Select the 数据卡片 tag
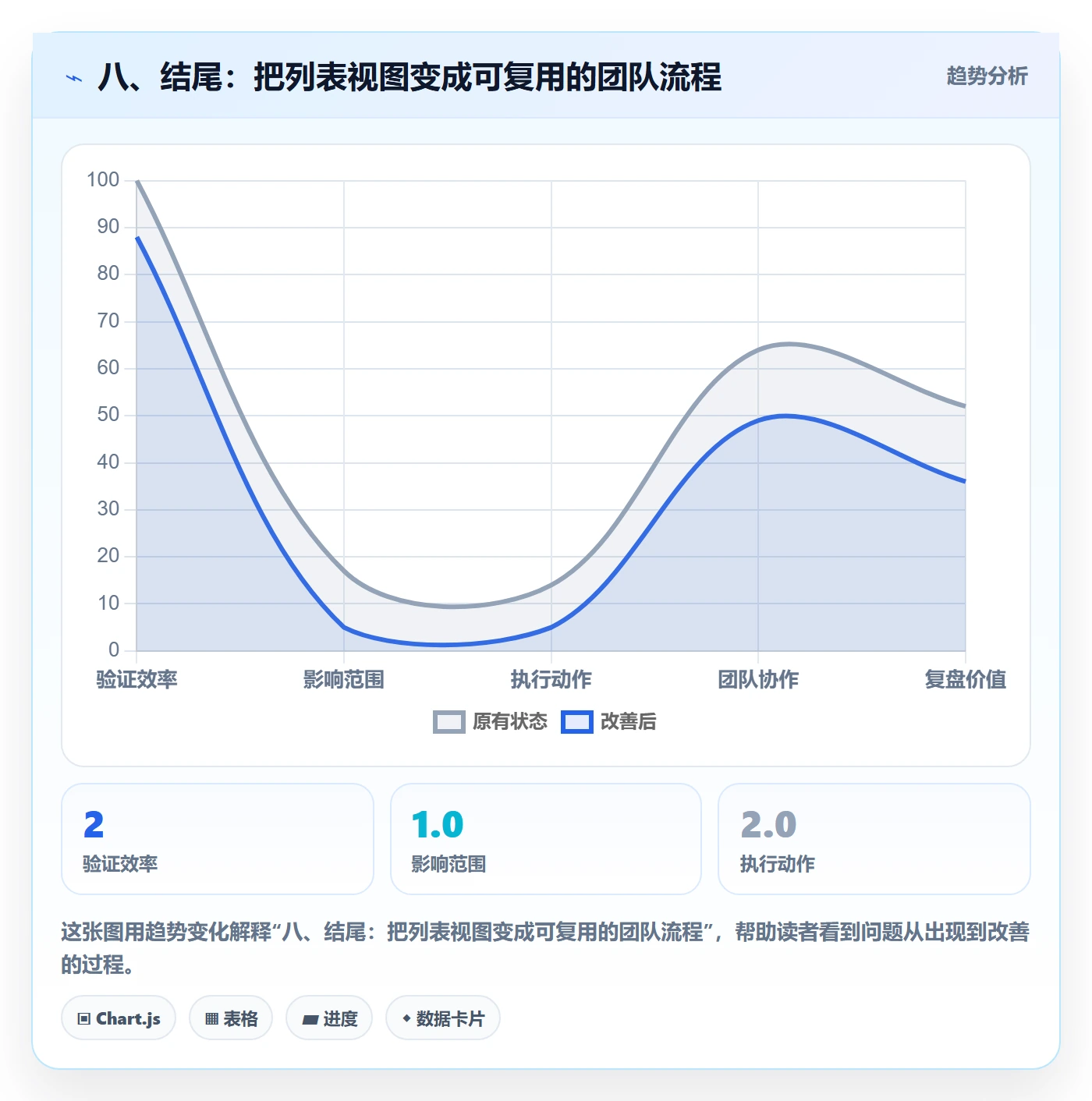Image resolution: width=1092 pixels, height=1101 pixels. click(443, 1018)
